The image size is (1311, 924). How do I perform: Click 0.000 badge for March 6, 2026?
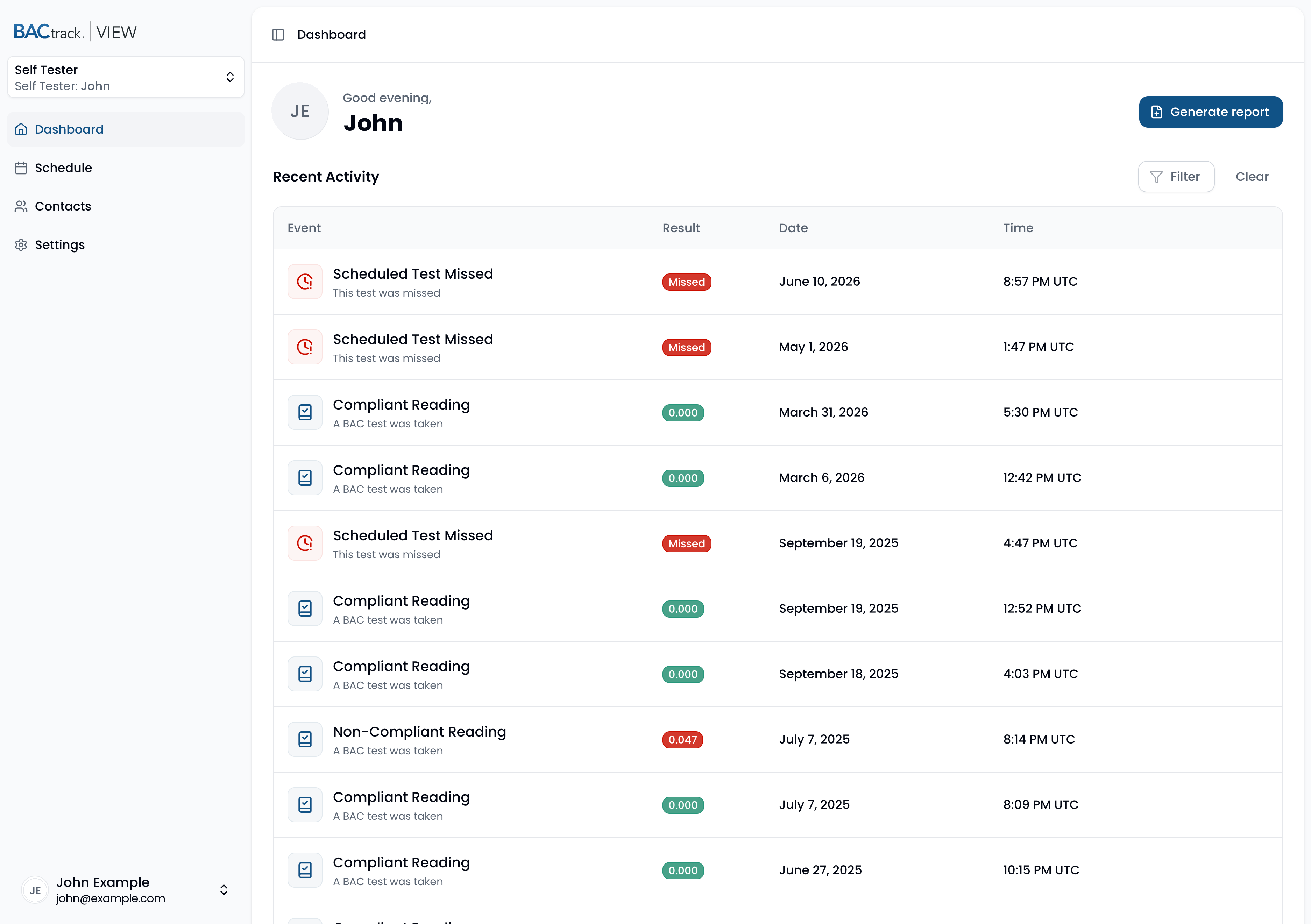[683, 478]
